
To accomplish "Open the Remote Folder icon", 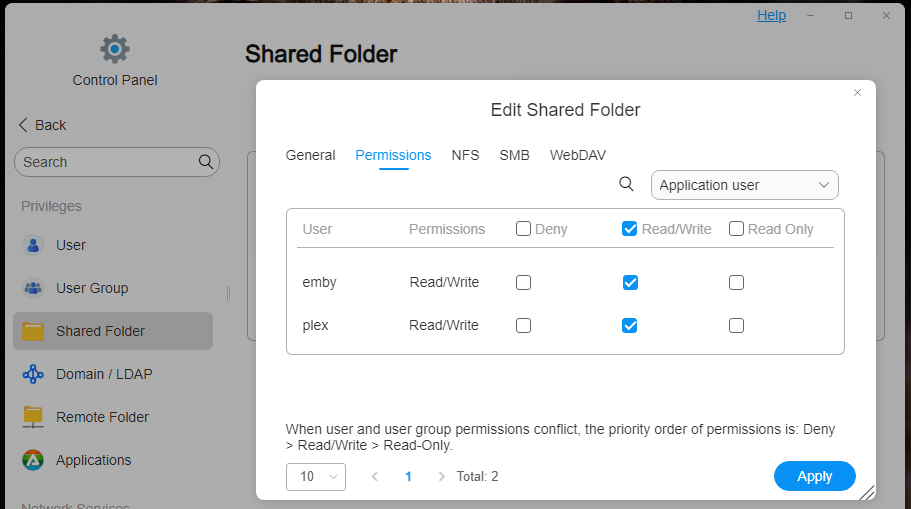I will [x=33, y=417].
